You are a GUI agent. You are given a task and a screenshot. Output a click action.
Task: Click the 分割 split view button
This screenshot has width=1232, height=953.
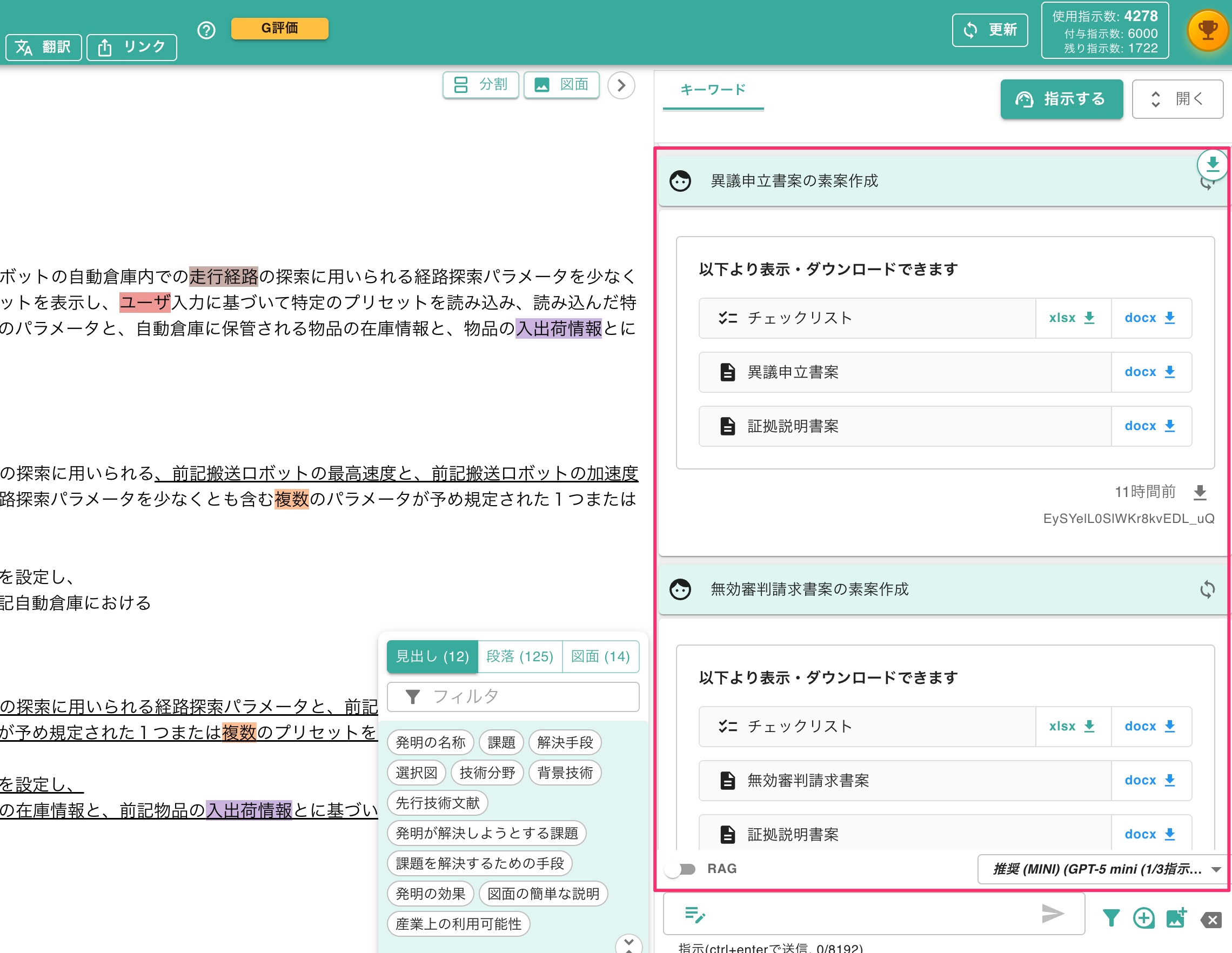480,85
